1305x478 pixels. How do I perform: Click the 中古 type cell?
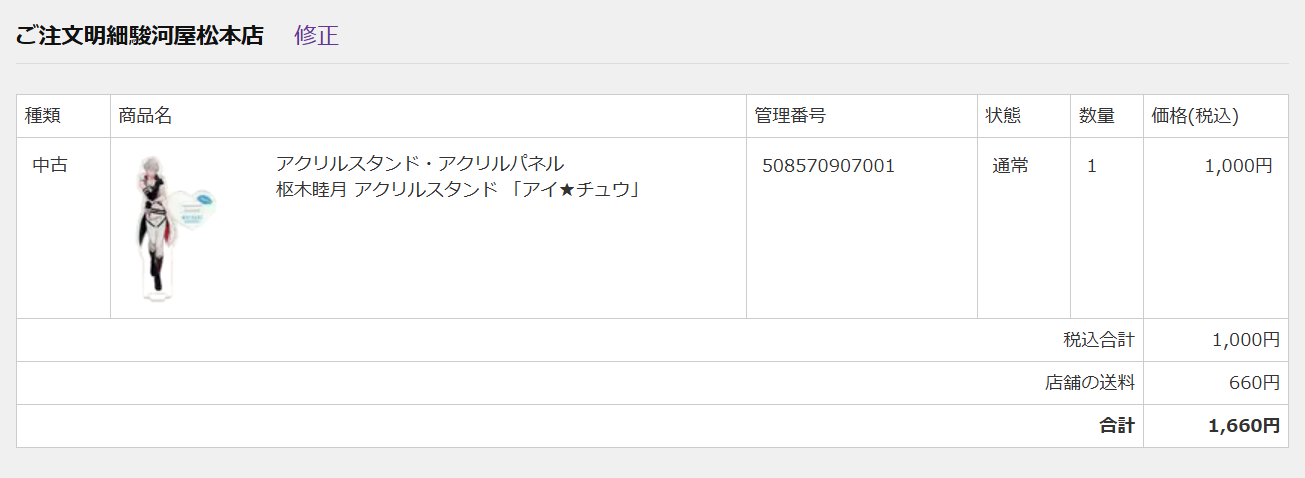click(x=50, y=166)
